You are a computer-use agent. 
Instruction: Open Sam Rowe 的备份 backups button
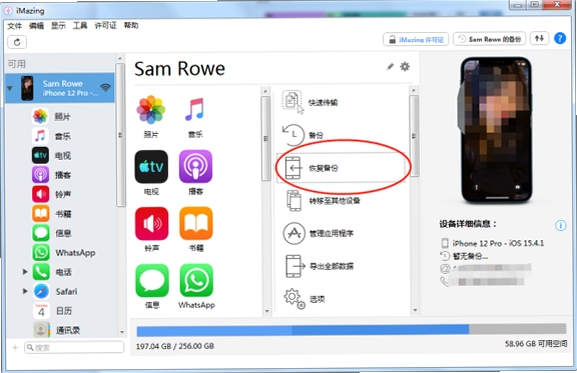pyautogui.click(x=489, y=39)
